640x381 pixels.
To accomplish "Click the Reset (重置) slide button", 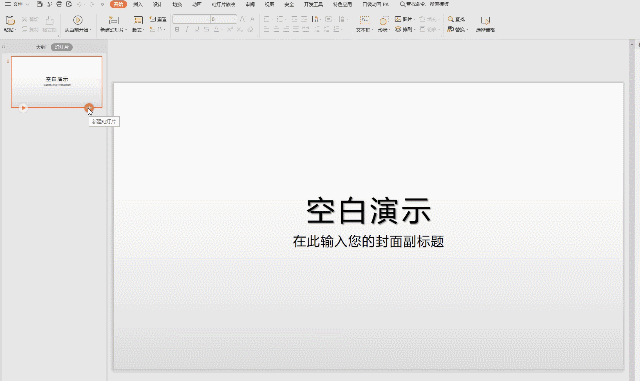I will pyautogui.click(x=158, y=19).
